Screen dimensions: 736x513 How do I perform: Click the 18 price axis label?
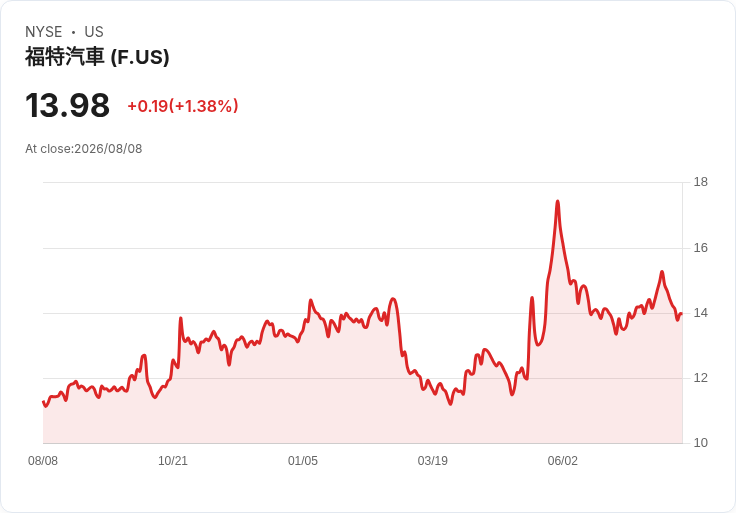(x=701, y=182)
